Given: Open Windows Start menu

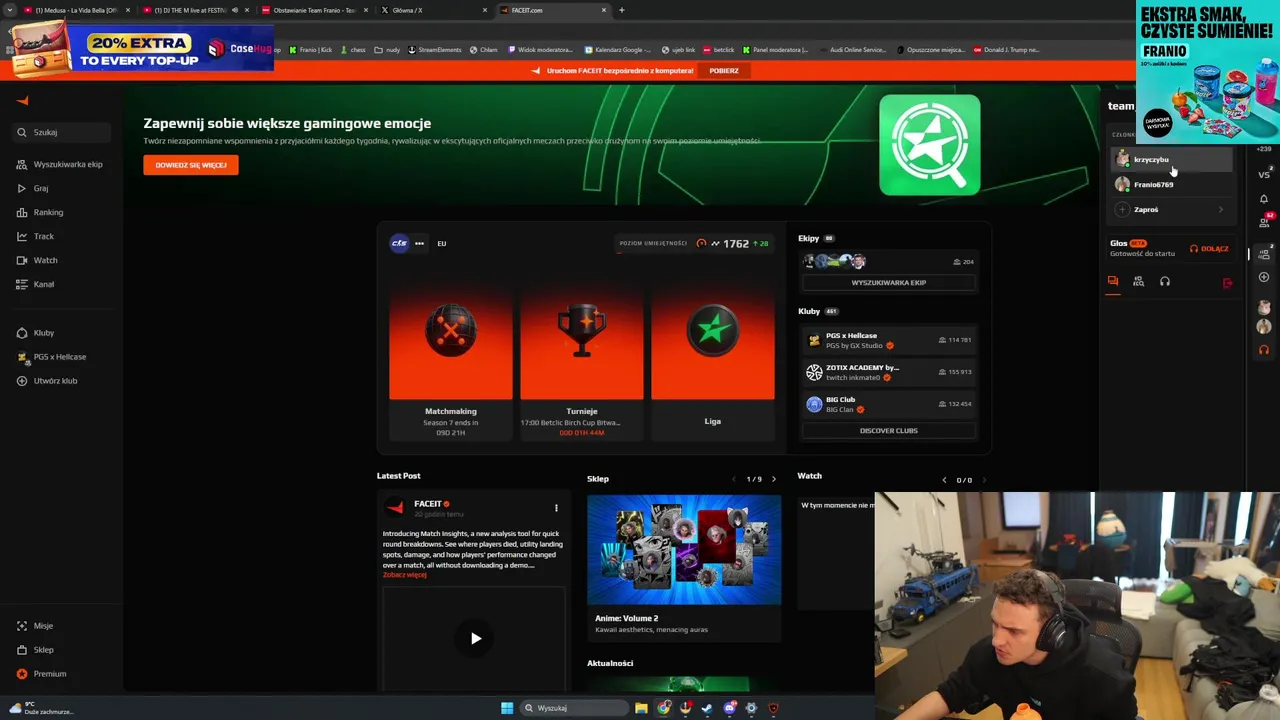Looking at the screenshot, I should (x=507, y=708).
